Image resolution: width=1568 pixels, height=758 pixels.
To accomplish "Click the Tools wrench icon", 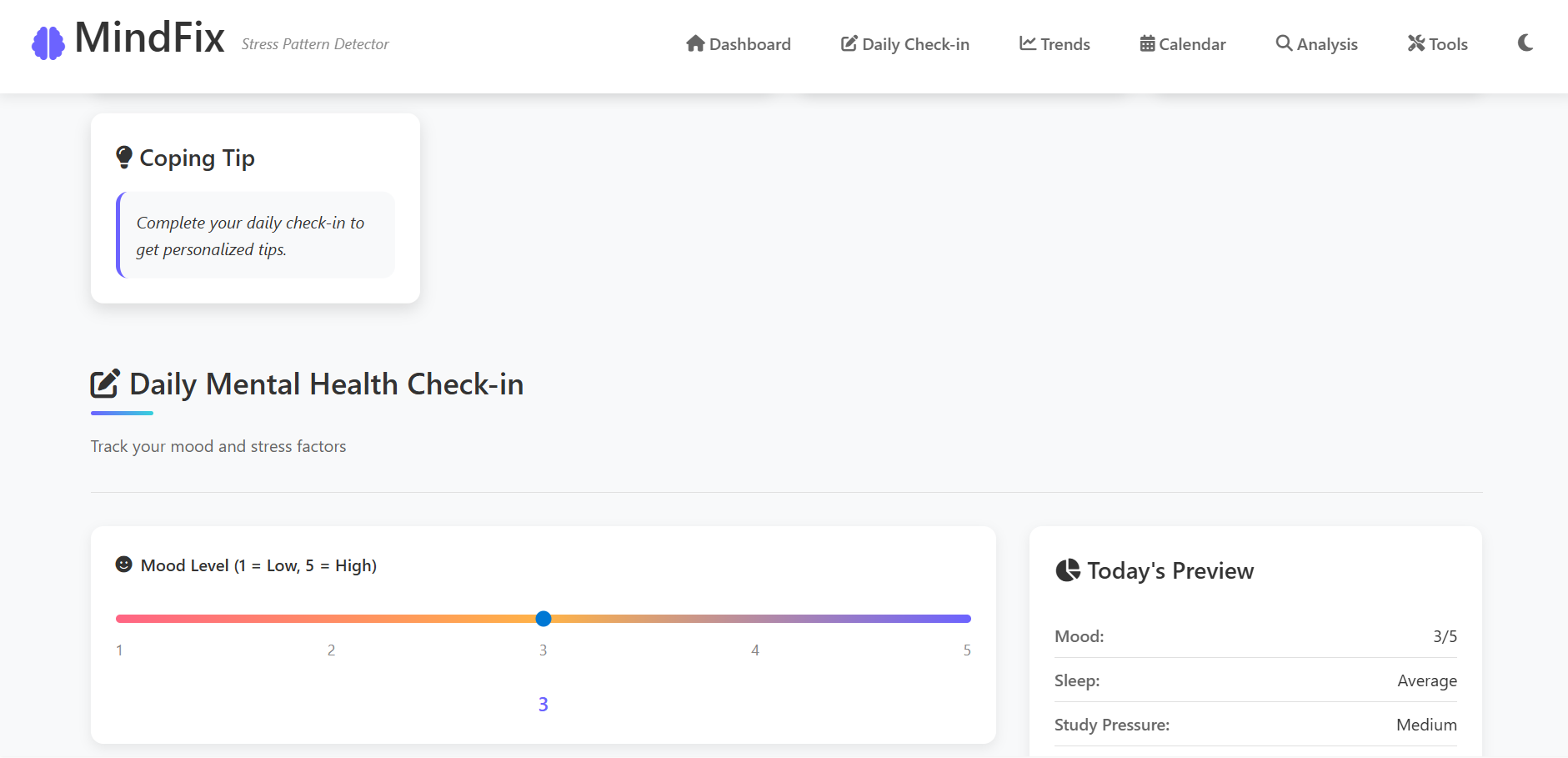I will pos(1416,43).
